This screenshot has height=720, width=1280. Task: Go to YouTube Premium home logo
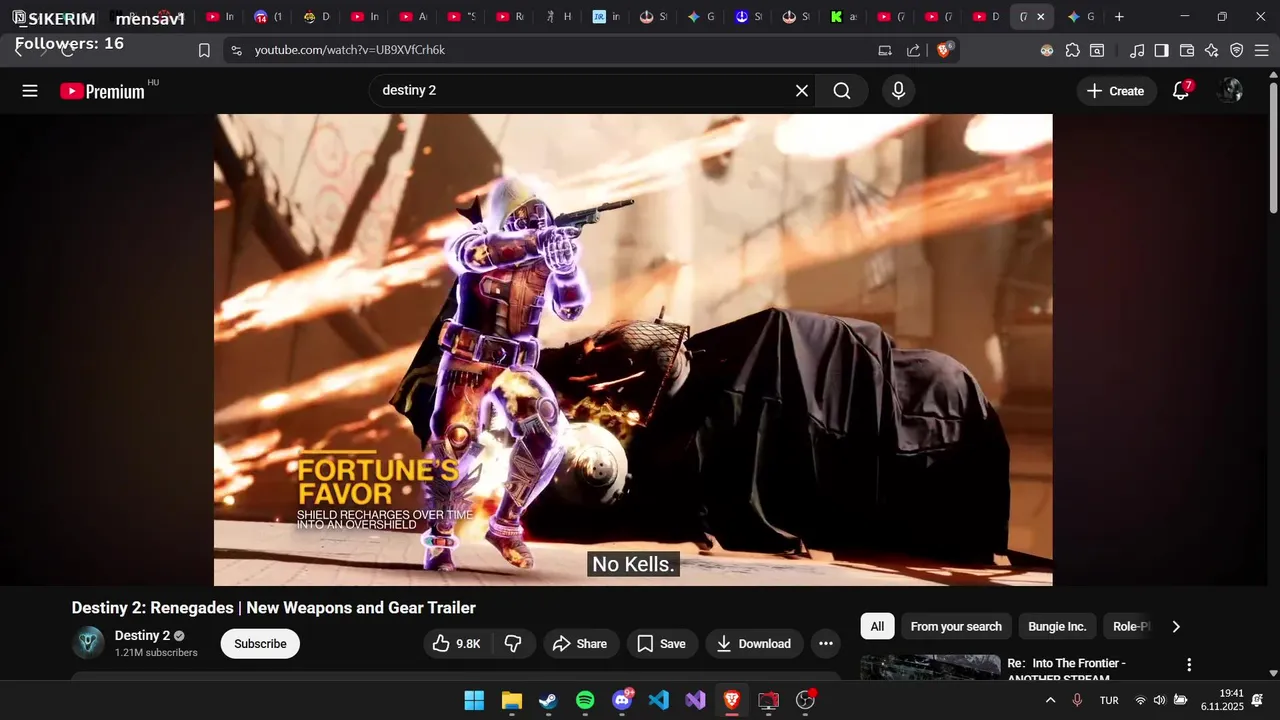(103, 91)
